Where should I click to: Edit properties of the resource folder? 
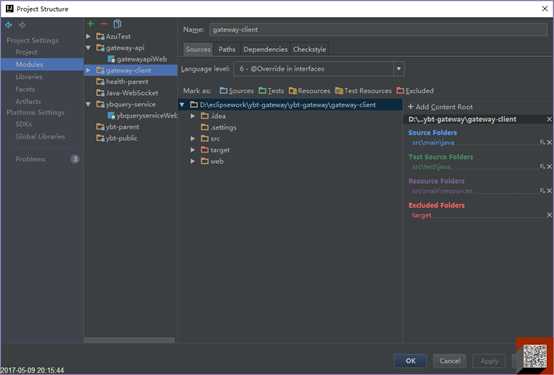(542, 191)
